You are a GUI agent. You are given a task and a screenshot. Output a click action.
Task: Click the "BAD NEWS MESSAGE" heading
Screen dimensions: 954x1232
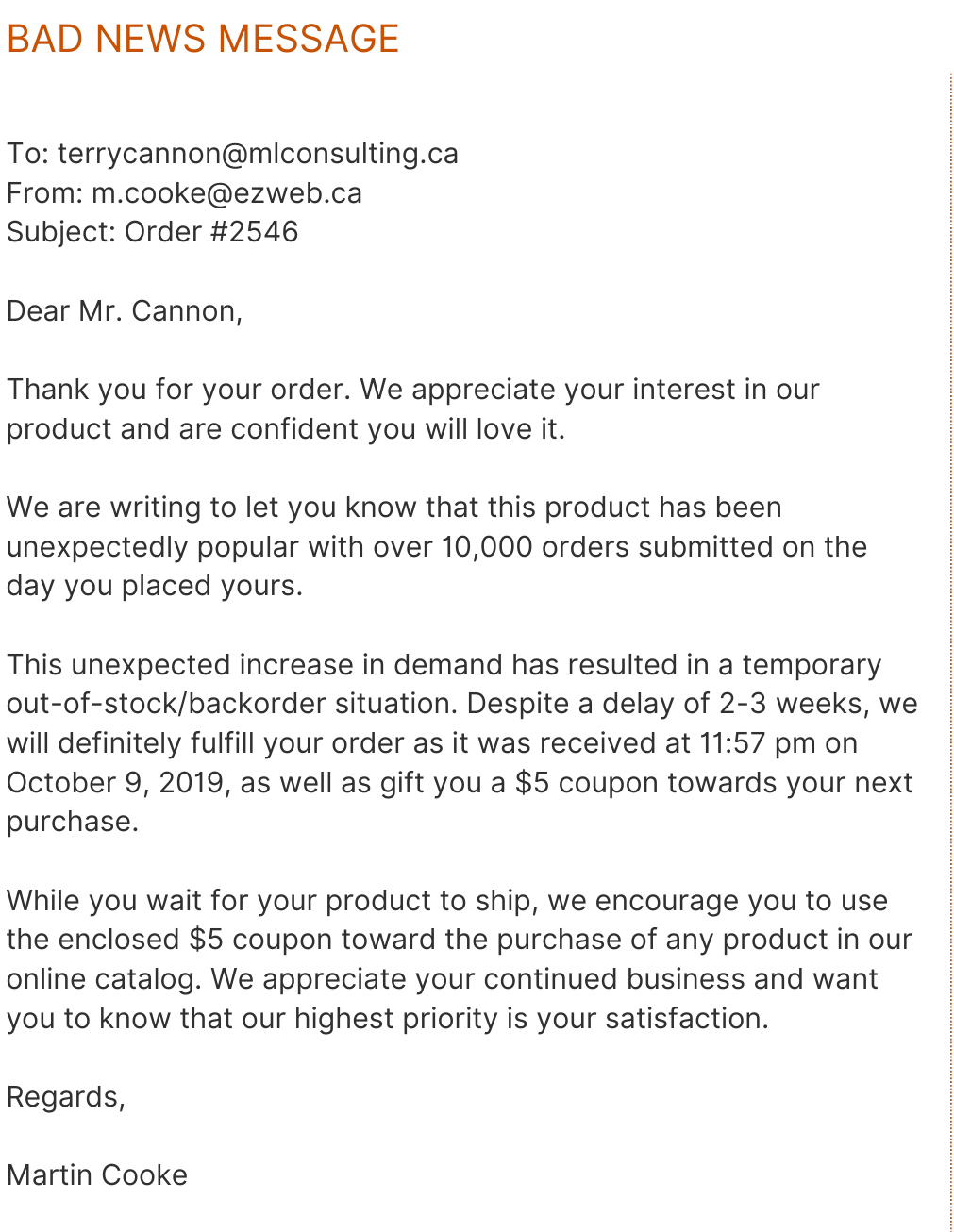pyautogui.click(x=203, y=40)
